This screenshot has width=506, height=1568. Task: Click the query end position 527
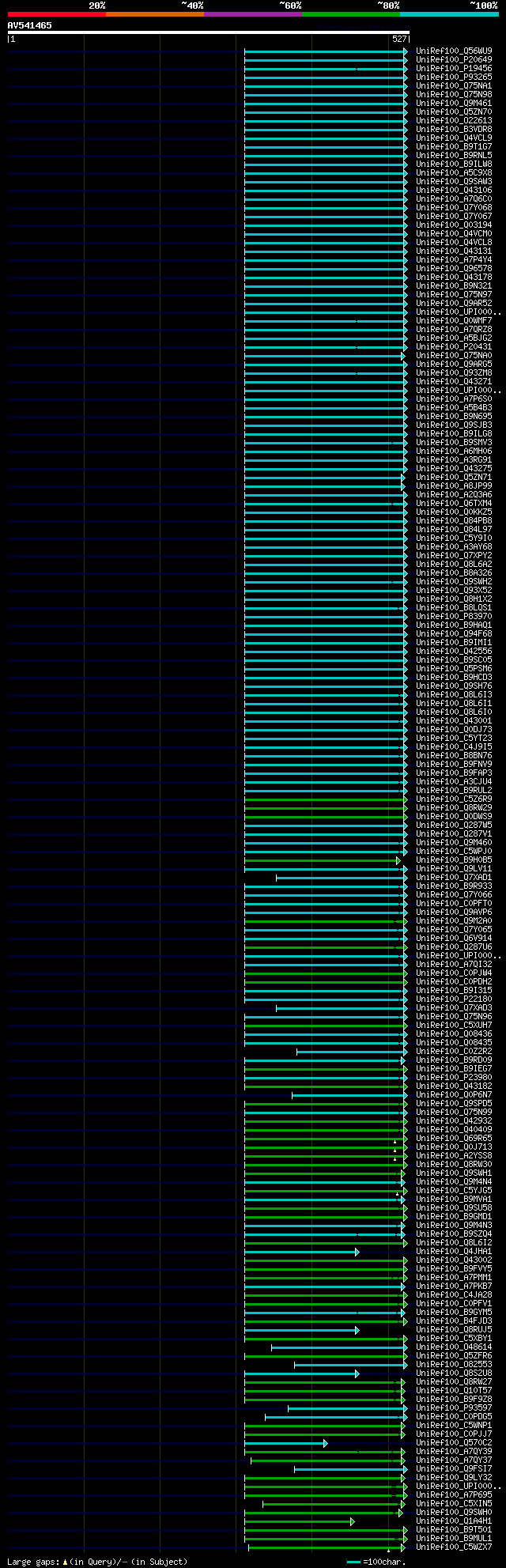(399, 39)
